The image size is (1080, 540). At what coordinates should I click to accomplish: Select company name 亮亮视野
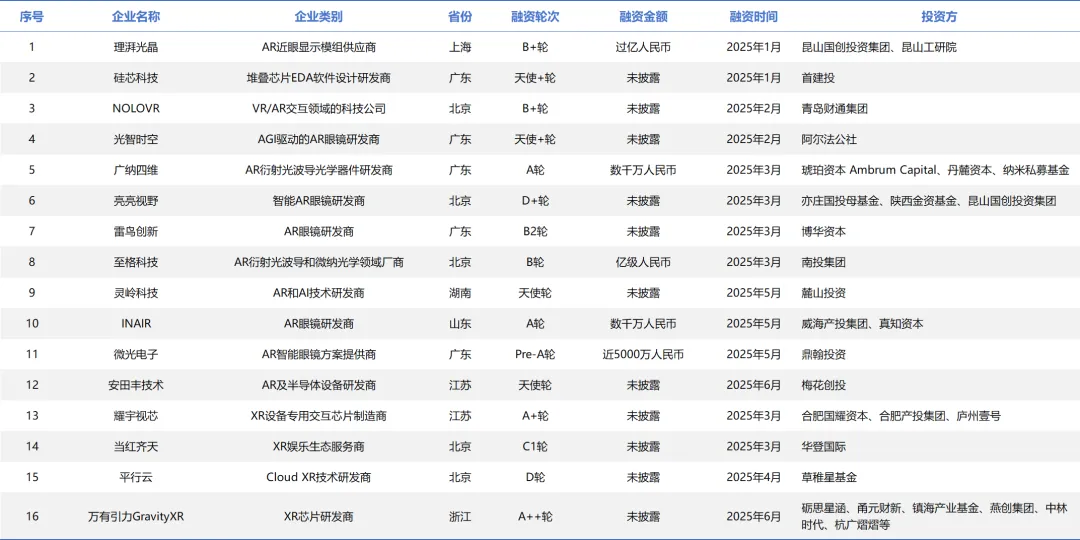136,201
